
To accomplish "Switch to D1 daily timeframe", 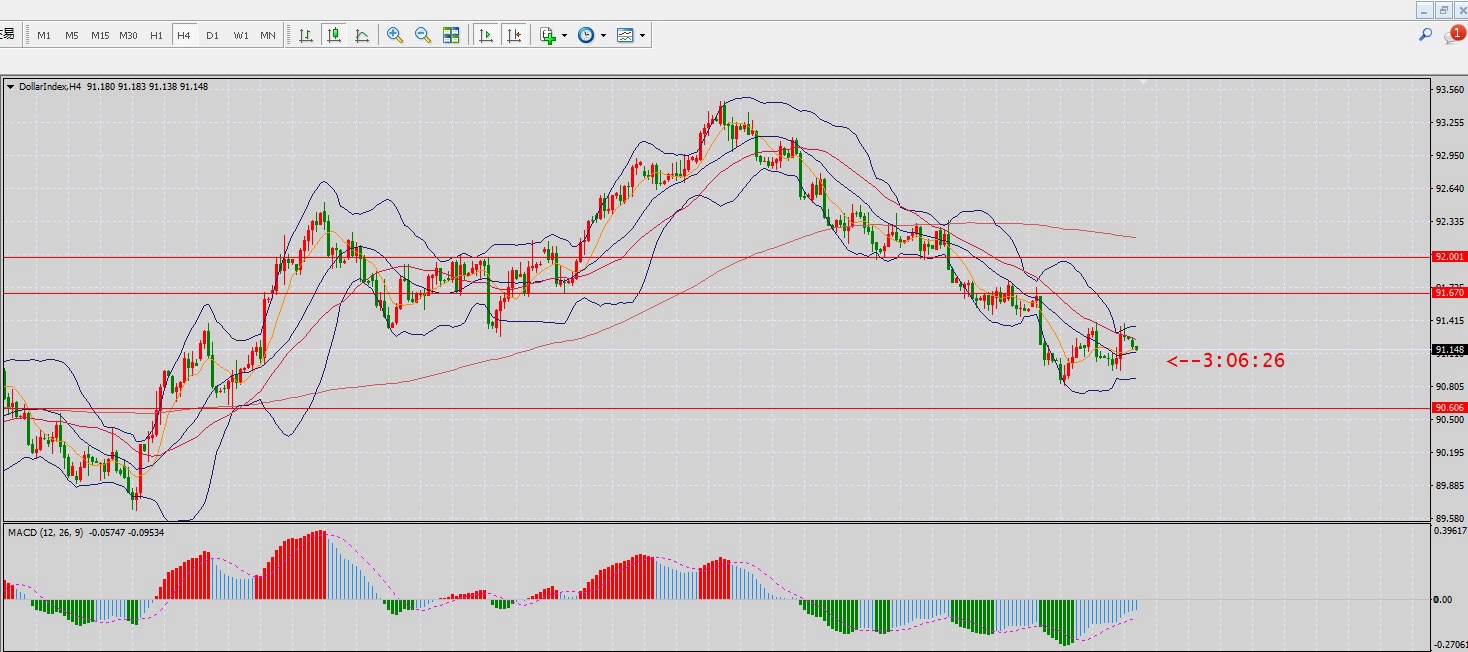I will [x=212, y=35].
